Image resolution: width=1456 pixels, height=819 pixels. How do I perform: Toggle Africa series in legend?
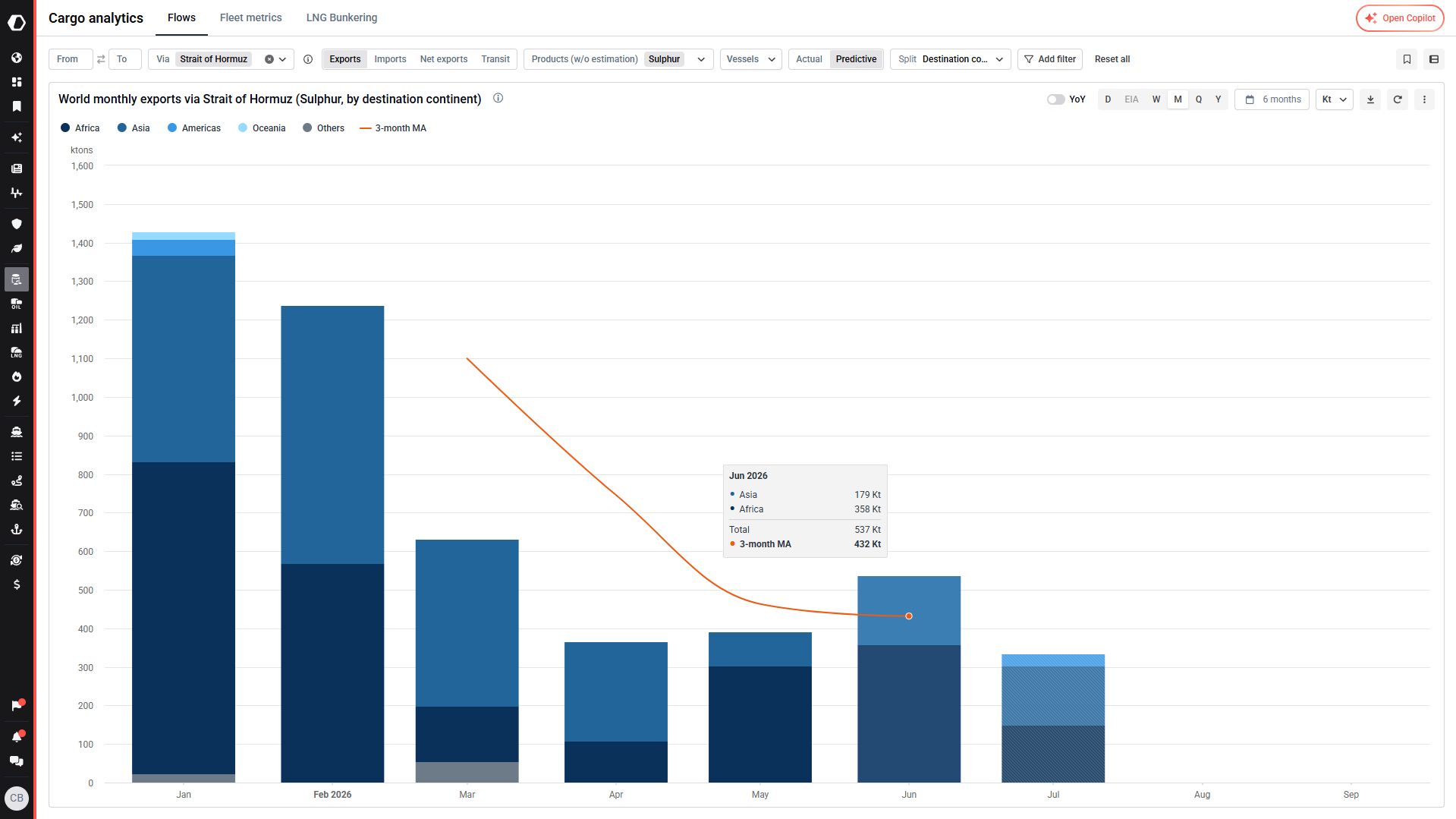(80, 128)
